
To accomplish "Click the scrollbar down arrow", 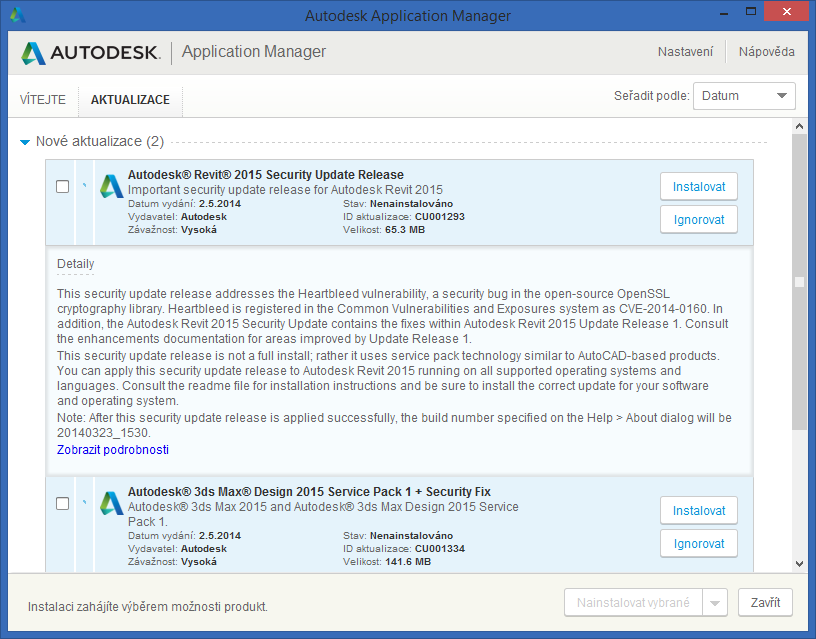I will 799,564.
